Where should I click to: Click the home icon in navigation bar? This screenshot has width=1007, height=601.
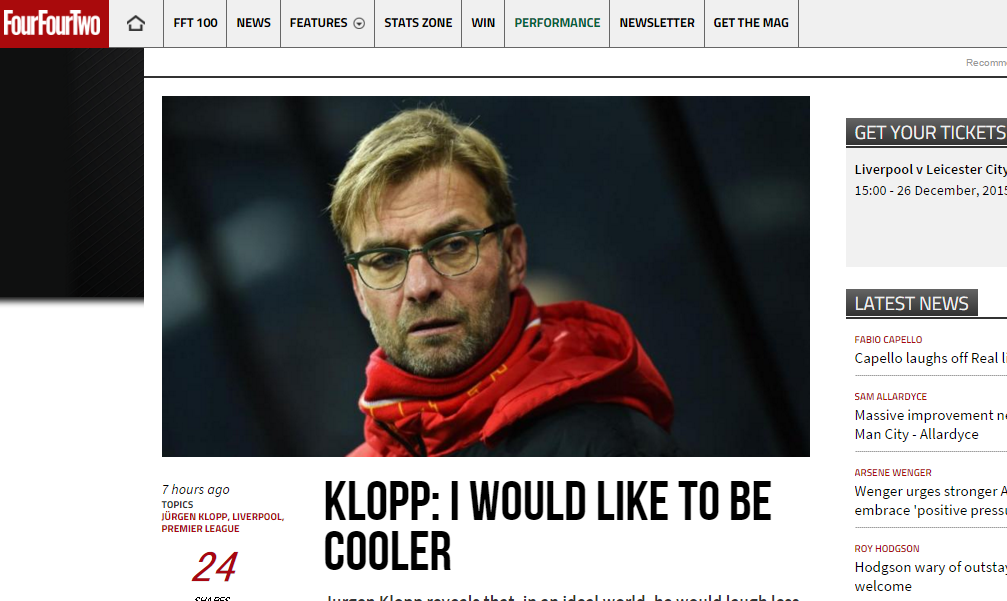(x=136, y=23)
